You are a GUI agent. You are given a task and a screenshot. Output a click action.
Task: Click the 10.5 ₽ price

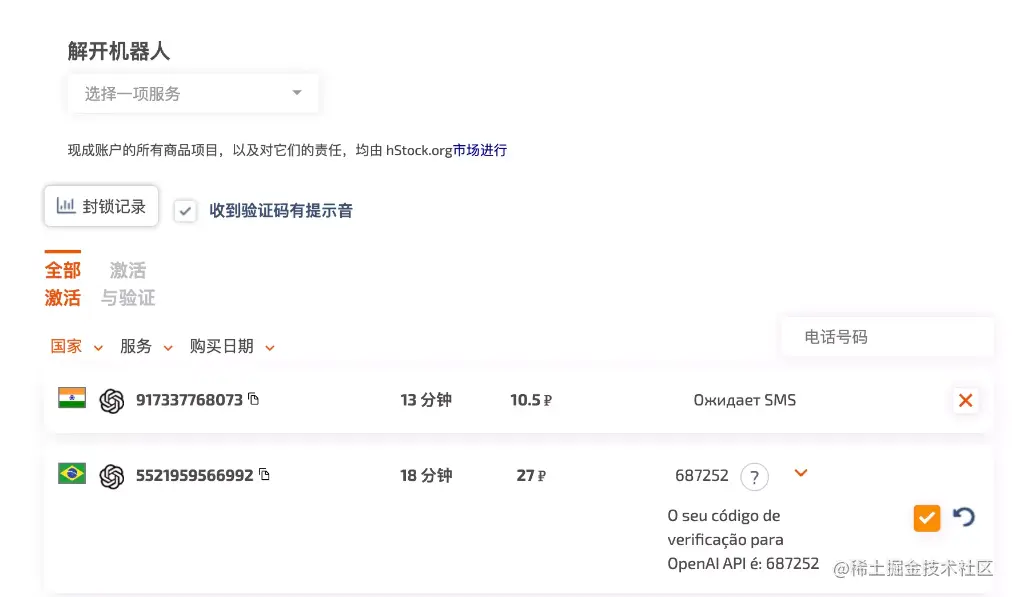tap(531, 400)
